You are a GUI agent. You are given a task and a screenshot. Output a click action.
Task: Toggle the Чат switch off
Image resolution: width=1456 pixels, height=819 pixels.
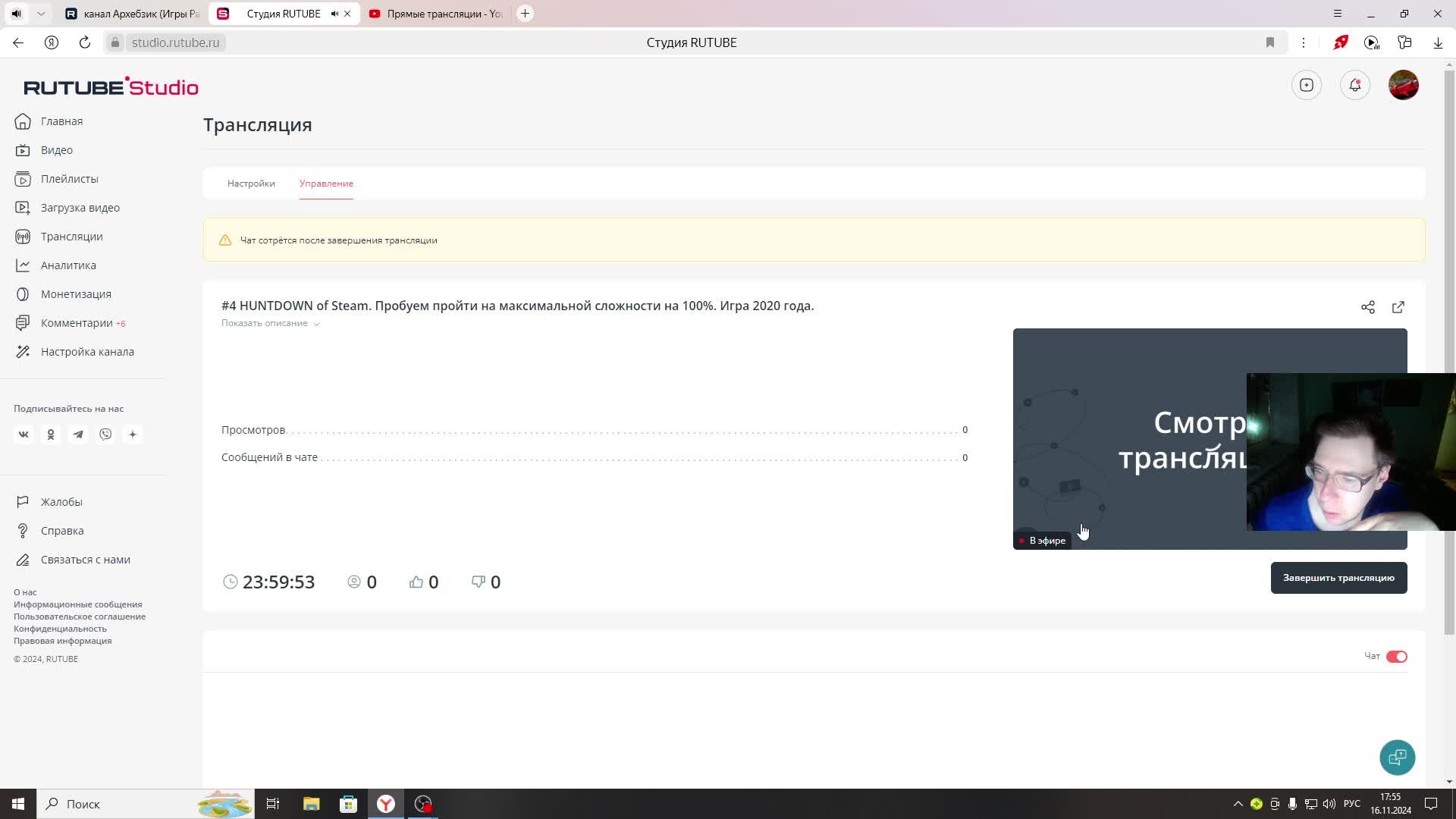click(1396, 657)
